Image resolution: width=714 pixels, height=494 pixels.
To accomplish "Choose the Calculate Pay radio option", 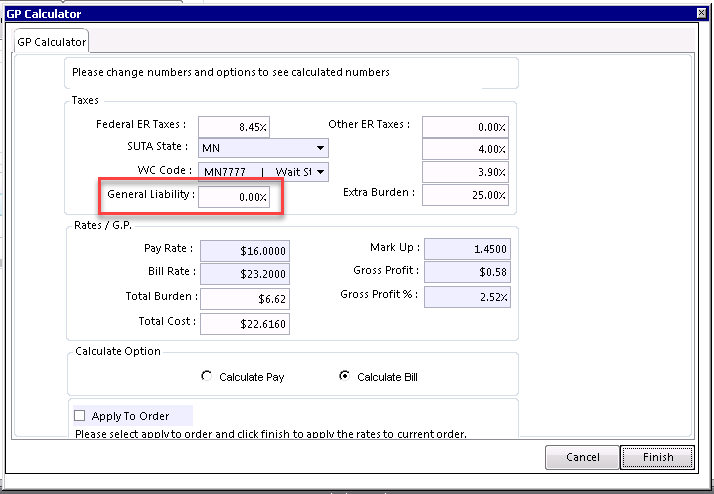I will tap(207, 377).
